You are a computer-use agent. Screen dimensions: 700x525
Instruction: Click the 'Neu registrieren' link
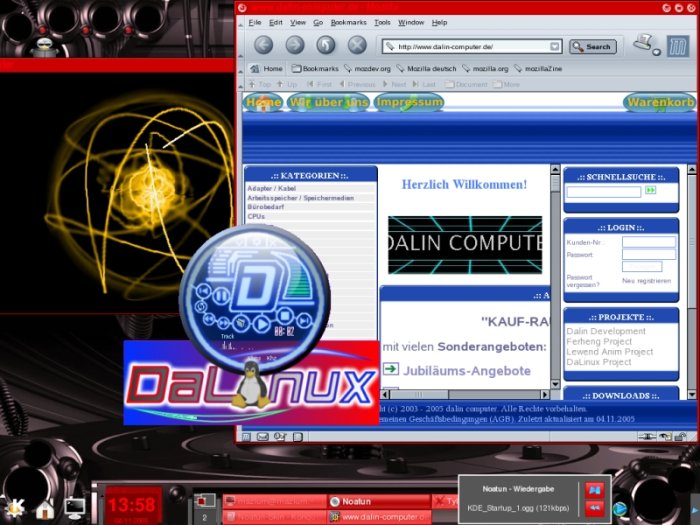(646, 281)
